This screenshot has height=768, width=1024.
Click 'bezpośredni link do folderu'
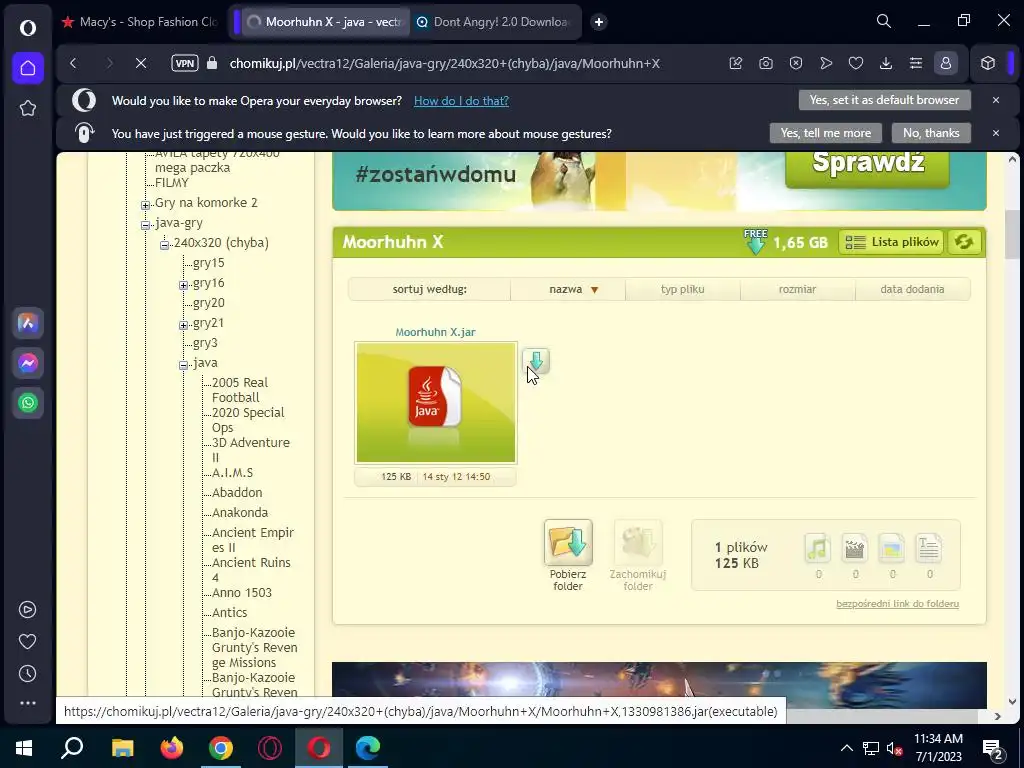[897, 604]
